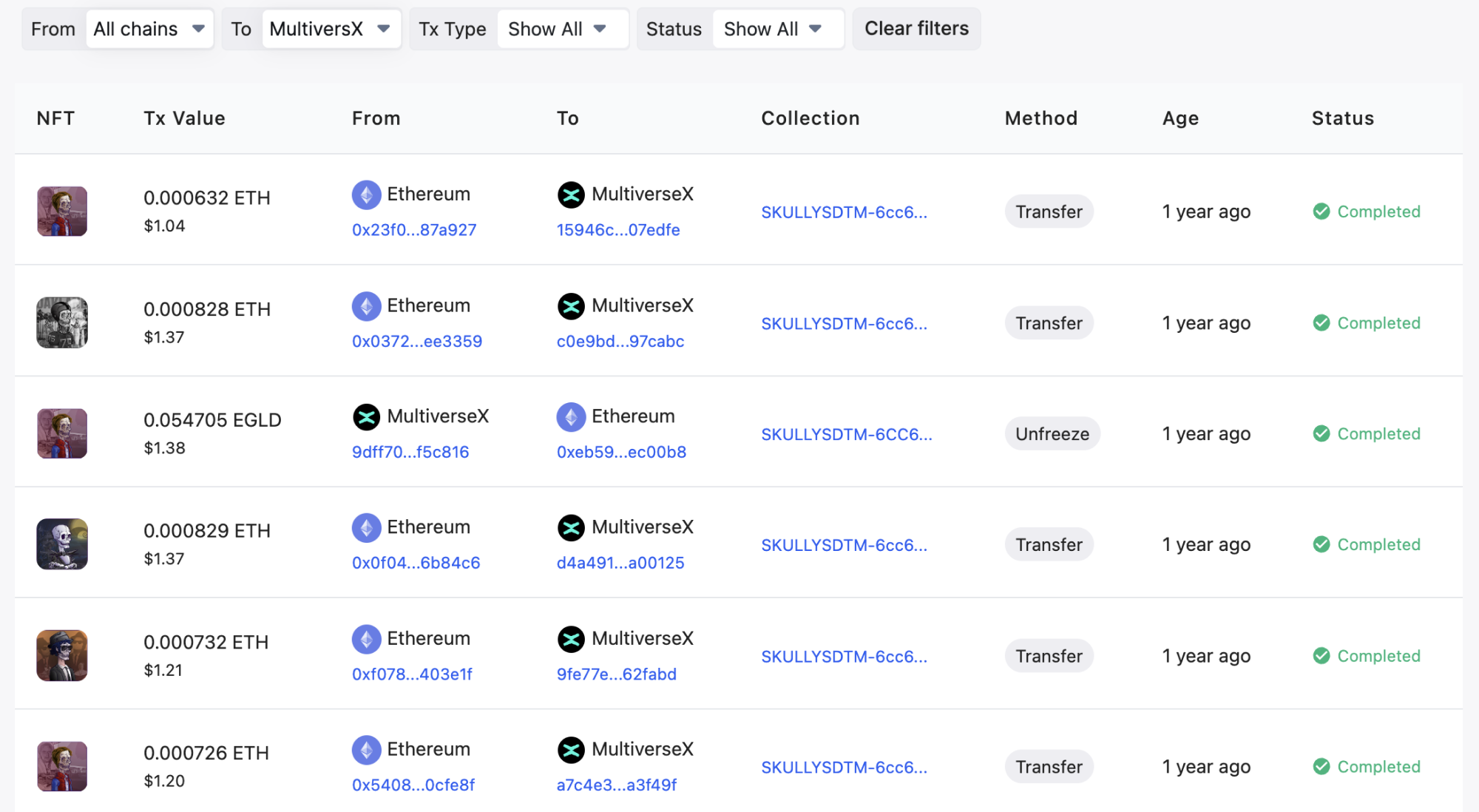
Task: Open recipient address c0e9bd...97cabc
Action: pyautogui.click(x=620, y=342)
